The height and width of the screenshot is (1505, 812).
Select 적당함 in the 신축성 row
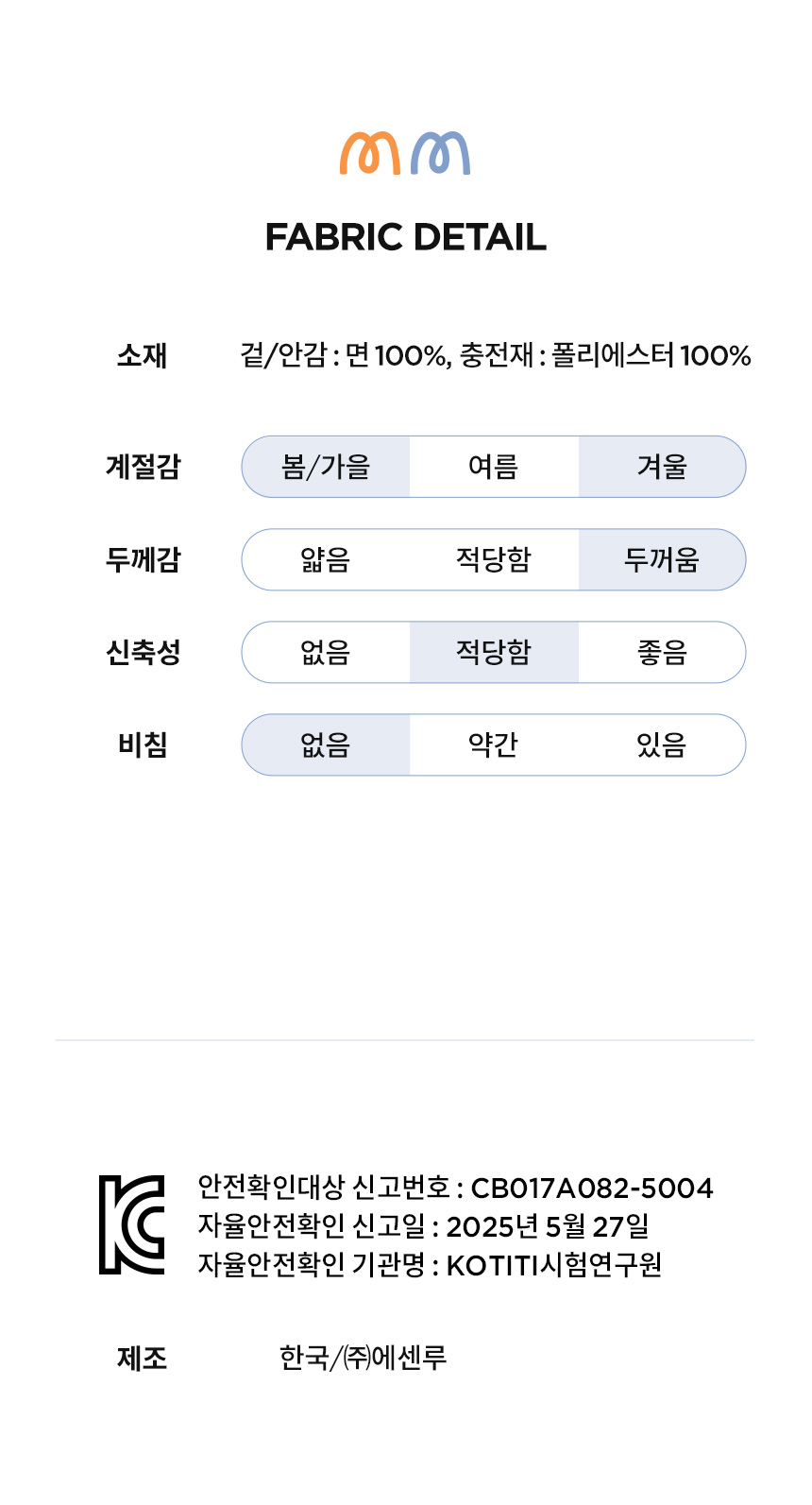pyautogui.click(x=494, y=652)
